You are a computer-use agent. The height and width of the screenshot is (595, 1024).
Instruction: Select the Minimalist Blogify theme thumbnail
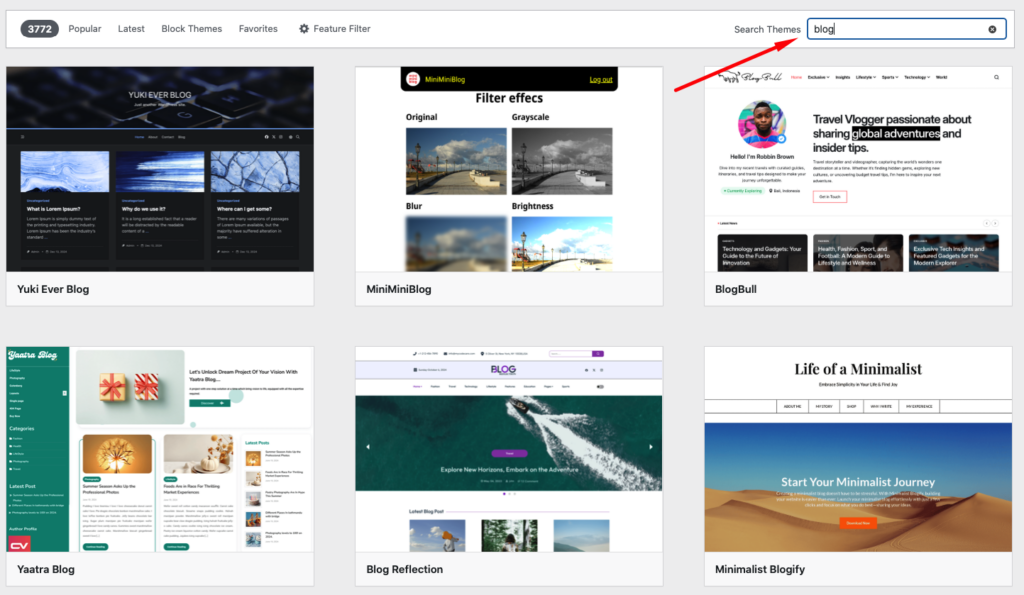tap(858, 449)
